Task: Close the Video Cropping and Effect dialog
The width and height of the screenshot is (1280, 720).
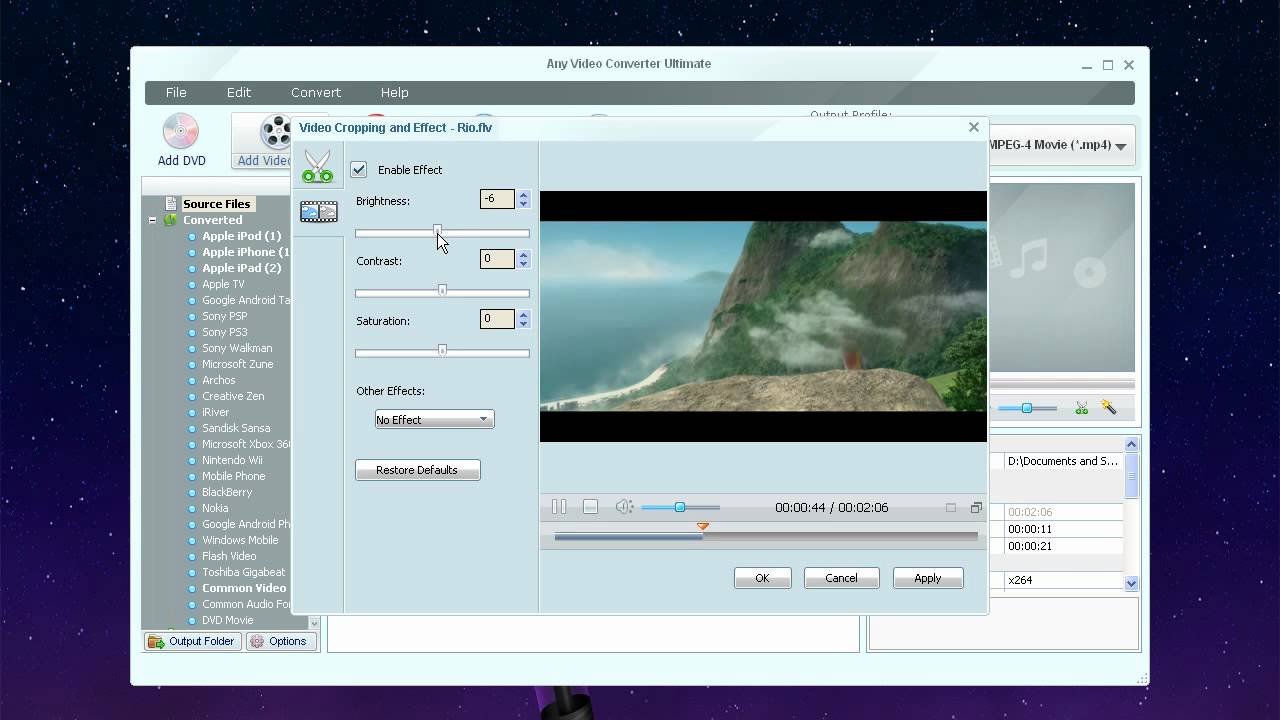Action: click(x=973, y=127)
